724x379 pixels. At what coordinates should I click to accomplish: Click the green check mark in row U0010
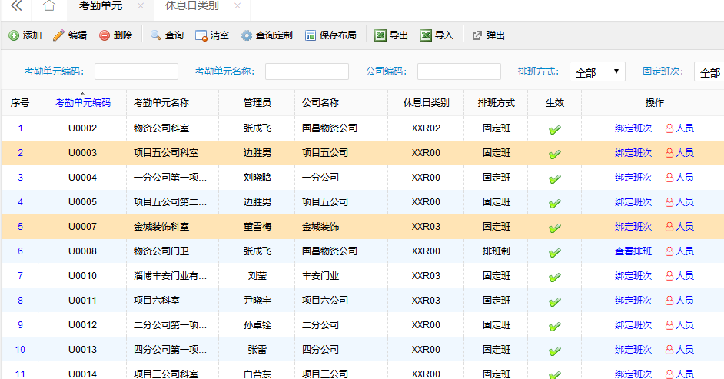[x=555, y=277]
